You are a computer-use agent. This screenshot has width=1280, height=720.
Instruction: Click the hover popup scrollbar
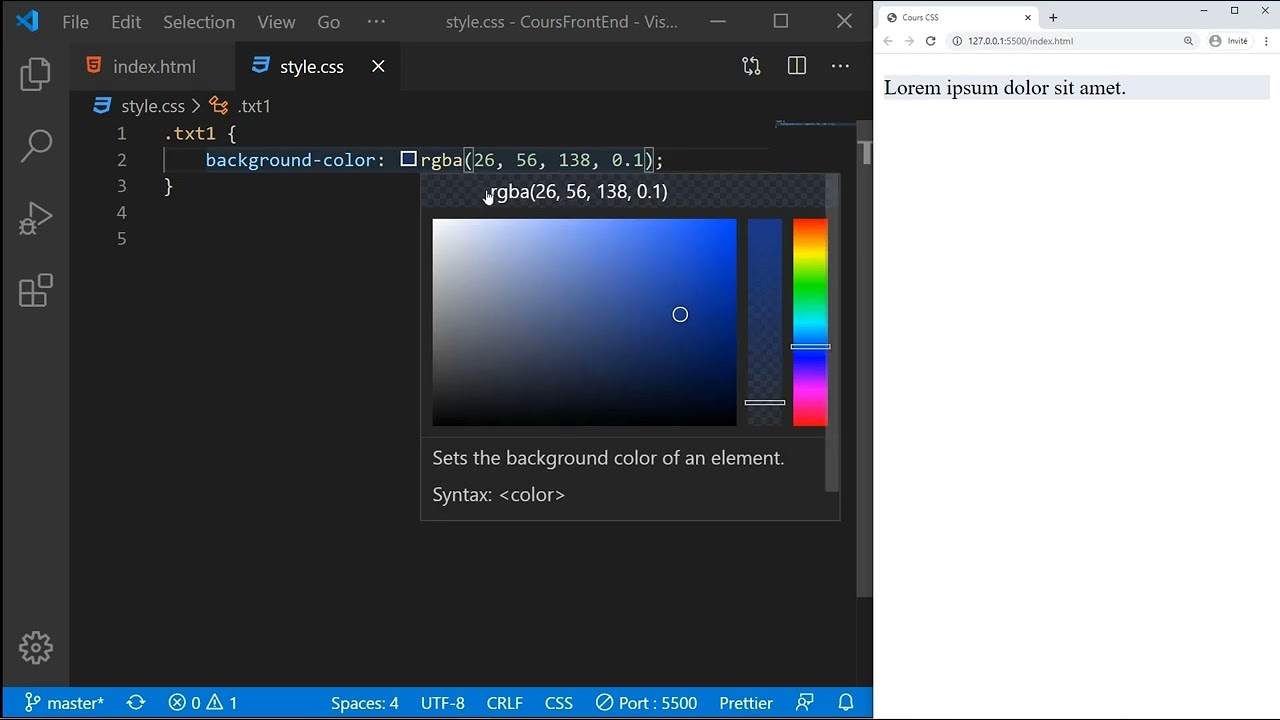point(832,333)
